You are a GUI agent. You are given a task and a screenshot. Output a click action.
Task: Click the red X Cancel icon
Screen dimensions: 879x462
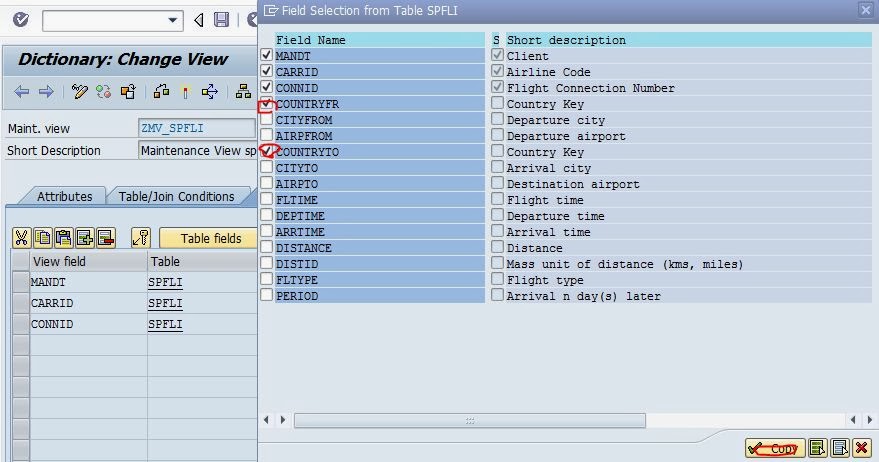[x=862, y=449]
